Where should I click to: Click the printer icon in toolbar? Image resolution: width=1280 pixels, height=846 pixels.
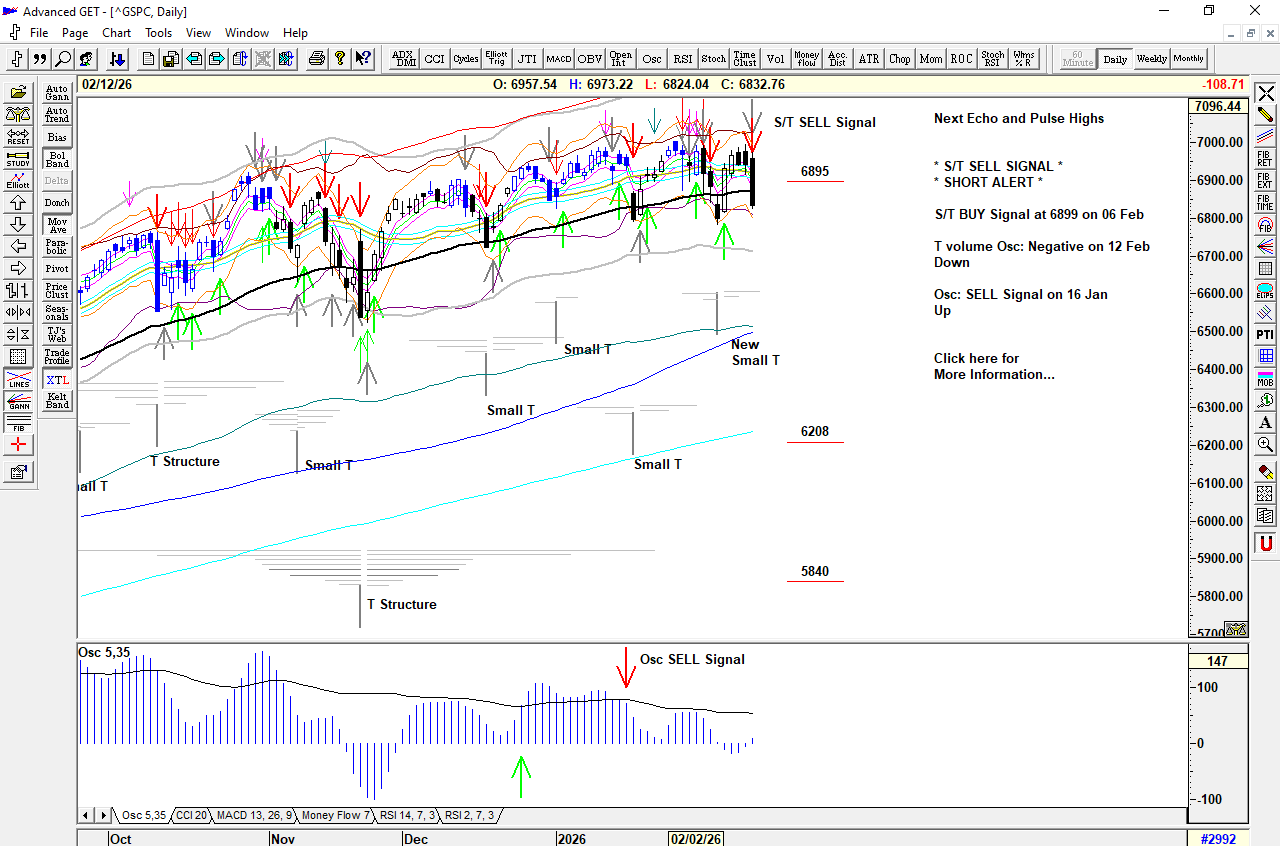pos(317,59)
